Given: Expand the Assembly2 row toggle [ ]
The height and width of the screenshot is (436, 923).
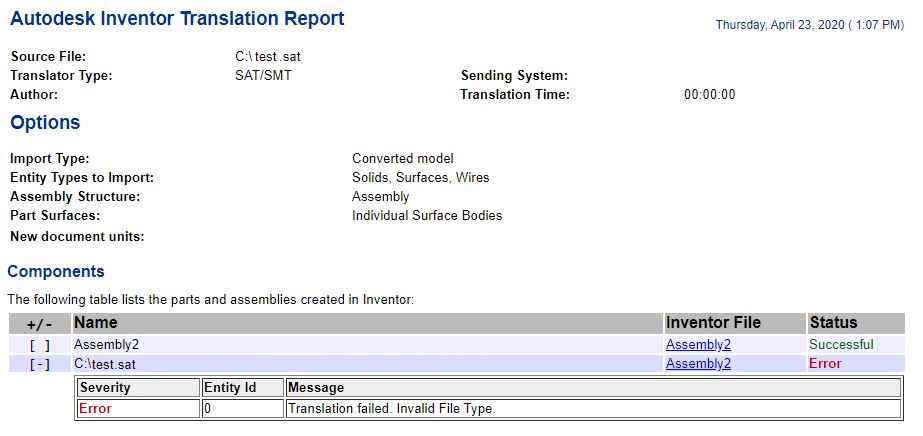Looking at the screenshot, I should point(39,345).
